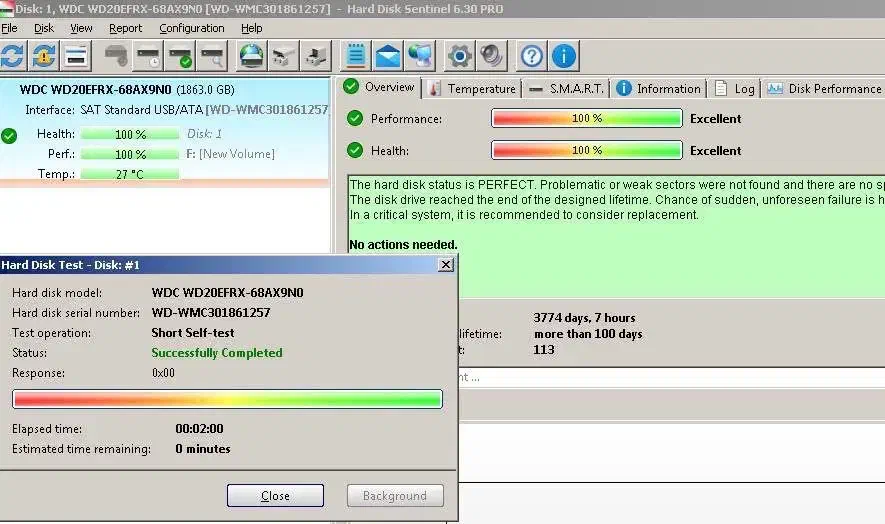Open settings via the gear icon
Image resolution: width=885 pixels, height=524 pixels.
(x=459, y=55)
